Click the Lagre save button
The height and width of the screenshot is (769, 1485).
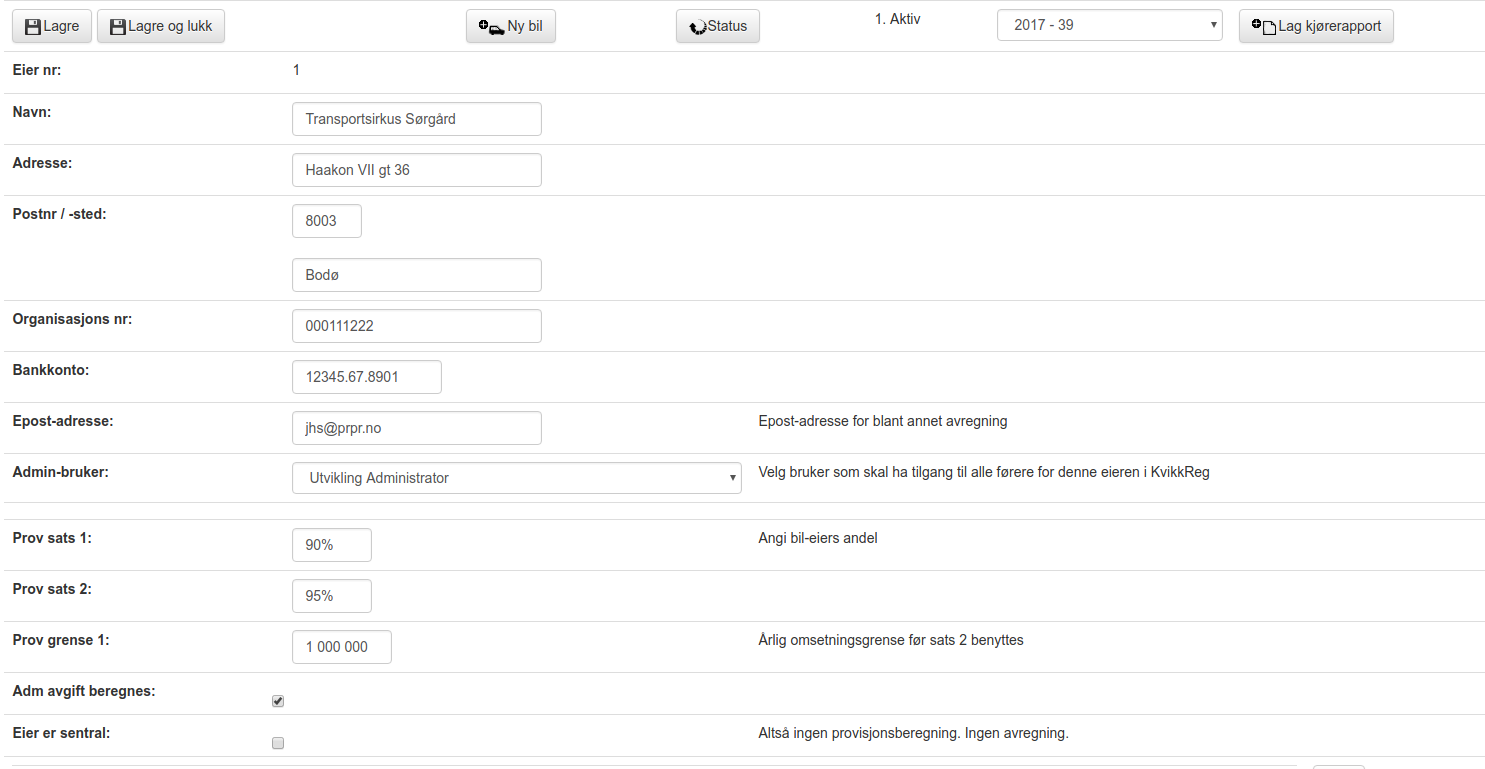(x=52, y=26)
